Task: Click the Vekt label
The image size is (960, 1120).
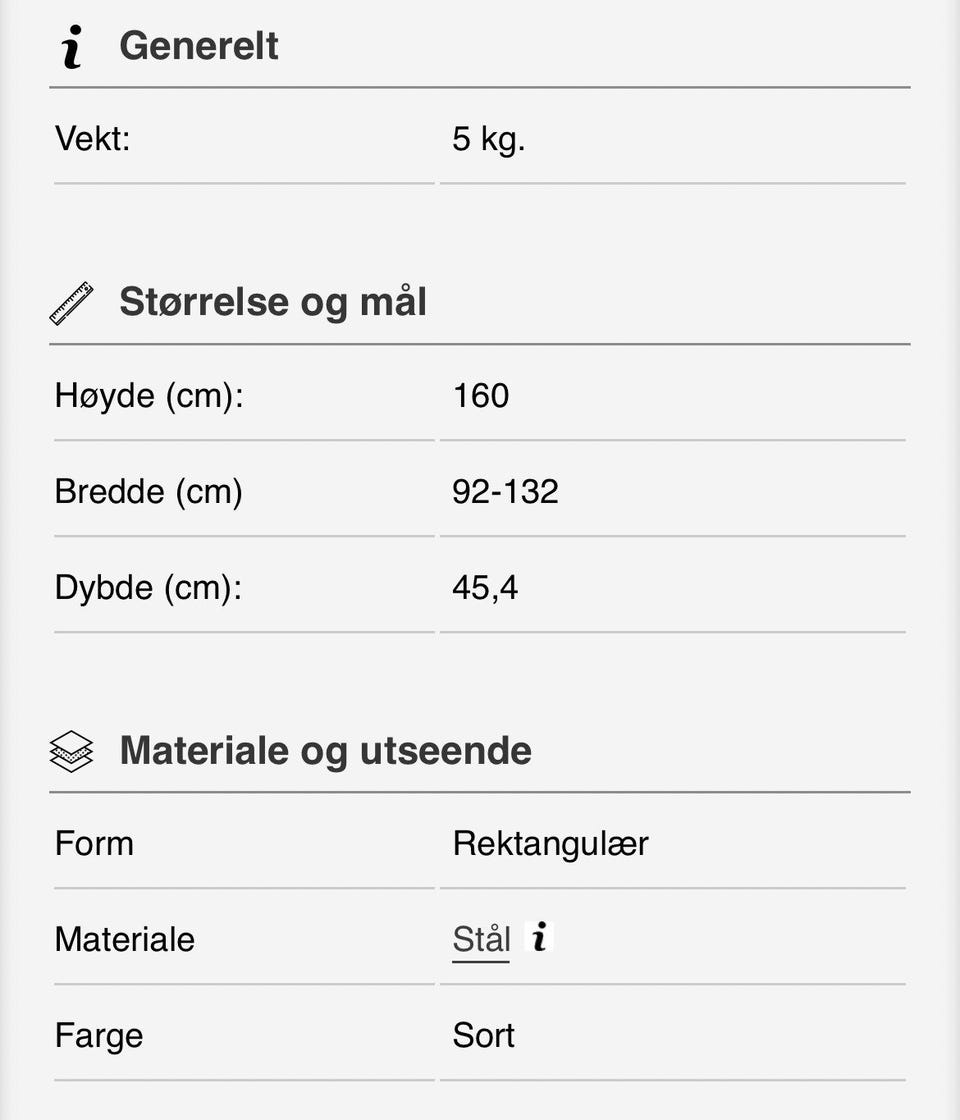Action: pos(93,139)
